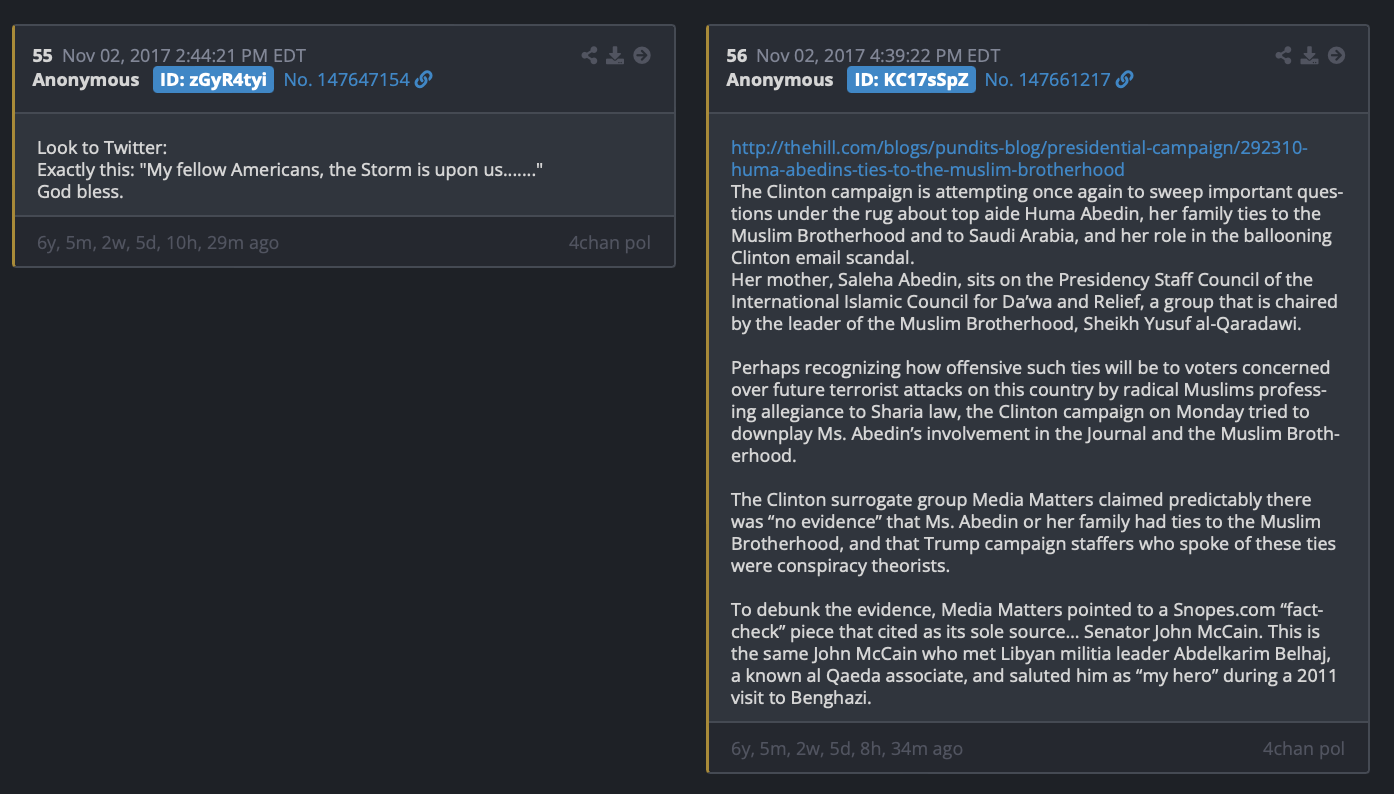Screen dimensions: 1394x794
Task: Click the 'Look to Twitter:' line
Action: (102, 148)
